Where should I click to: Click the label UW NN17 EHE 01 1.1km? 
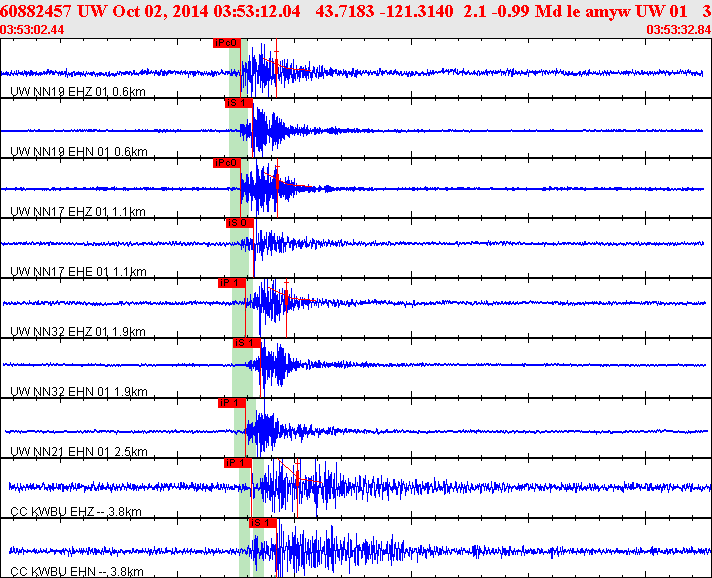tap(78, 272)
